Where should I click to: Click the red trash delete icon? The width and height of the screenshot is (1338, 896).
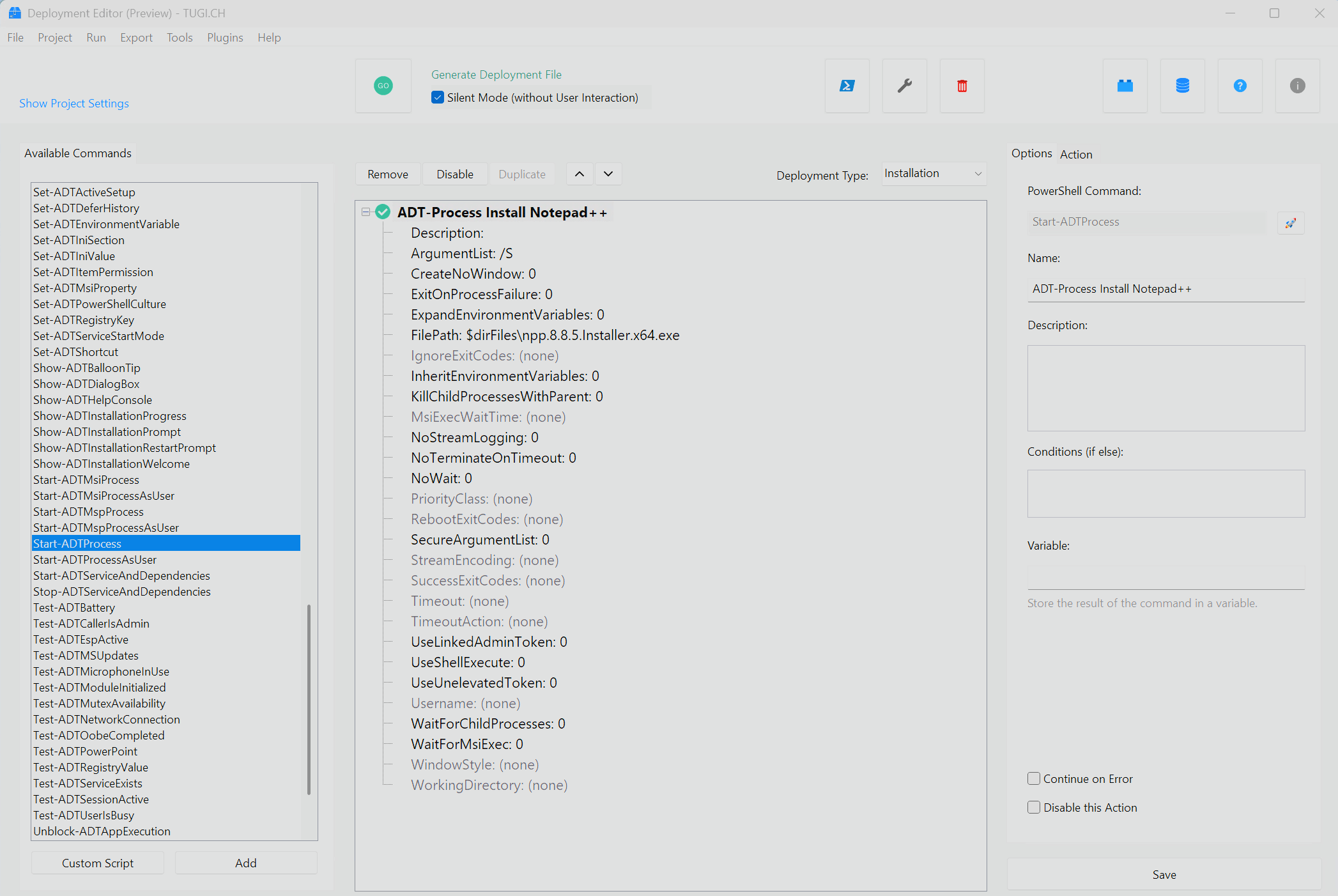[x=962, y=86]
